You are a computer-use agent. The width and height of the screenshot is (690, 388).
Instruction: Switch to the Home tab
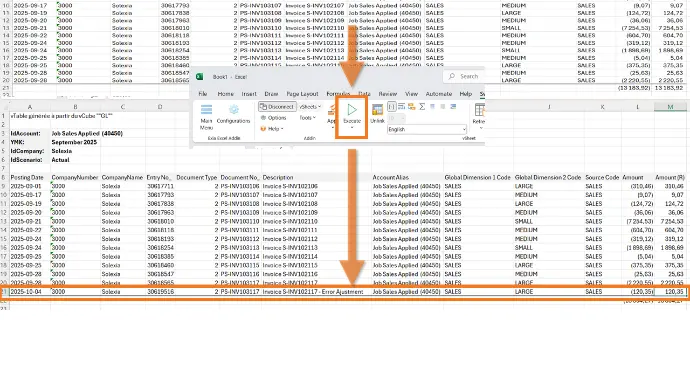[225, 94]
